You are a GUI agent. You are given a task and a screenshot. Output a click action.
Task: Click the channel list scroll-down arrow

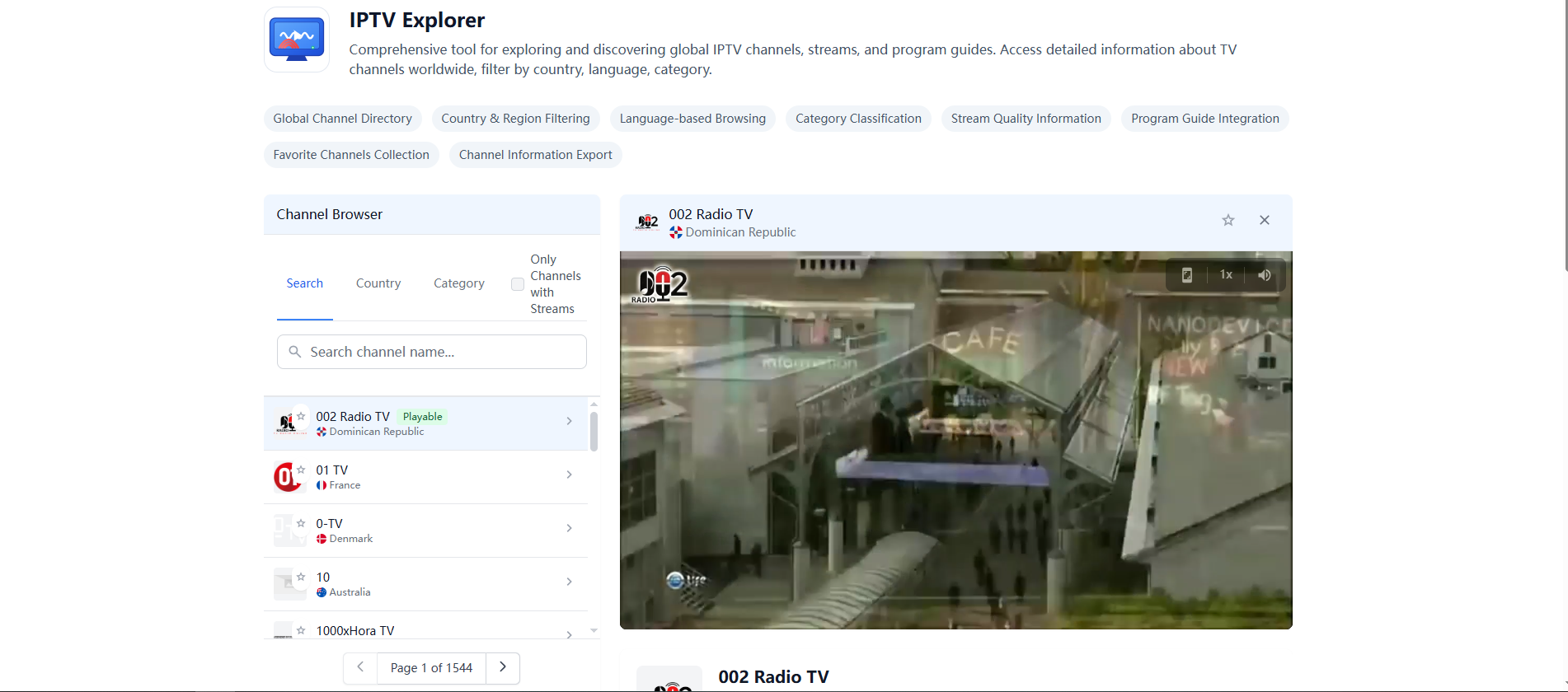pos(594,631)
